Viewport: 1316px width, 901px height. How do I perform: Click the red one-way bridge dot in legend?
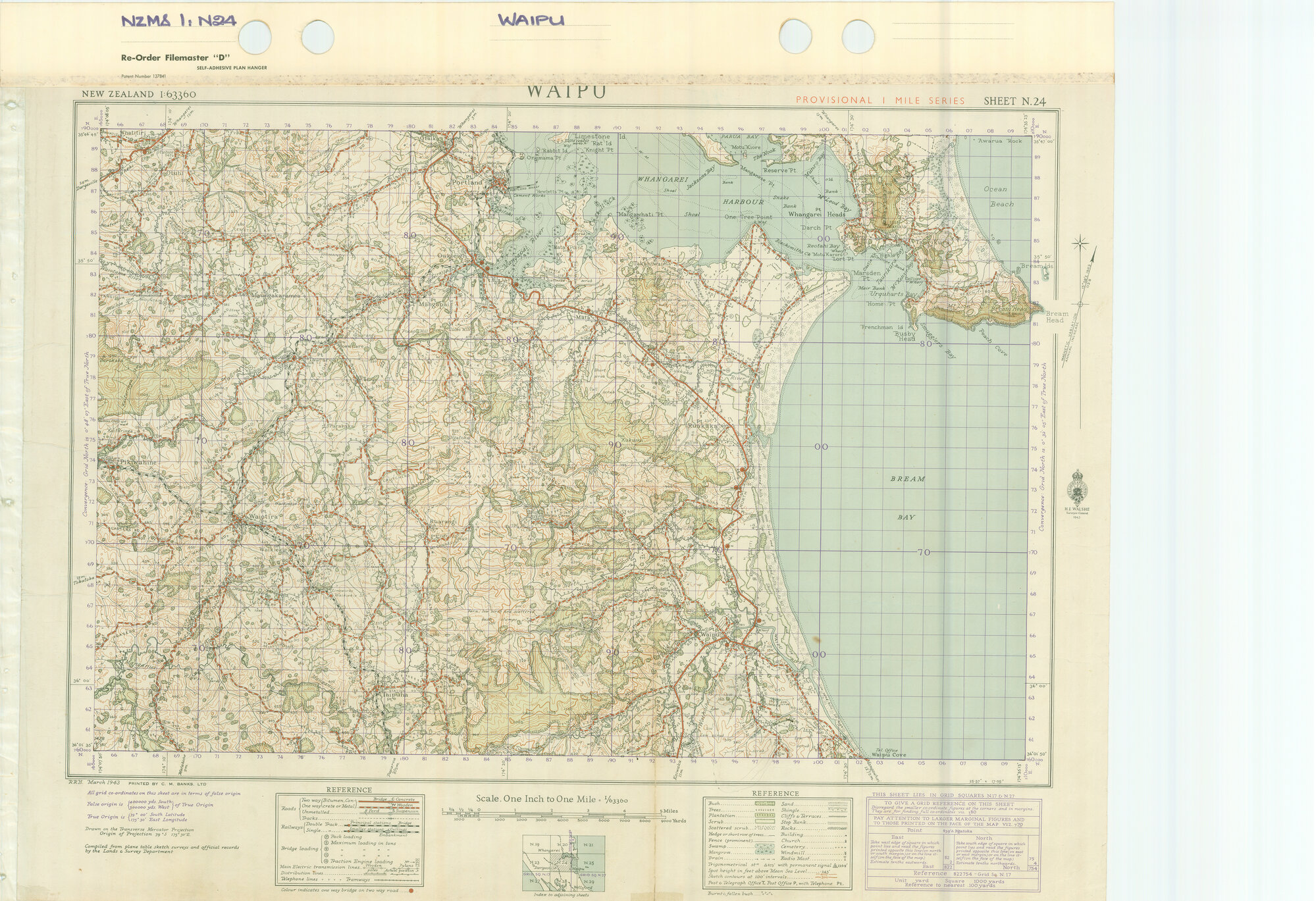coord(411,891)
